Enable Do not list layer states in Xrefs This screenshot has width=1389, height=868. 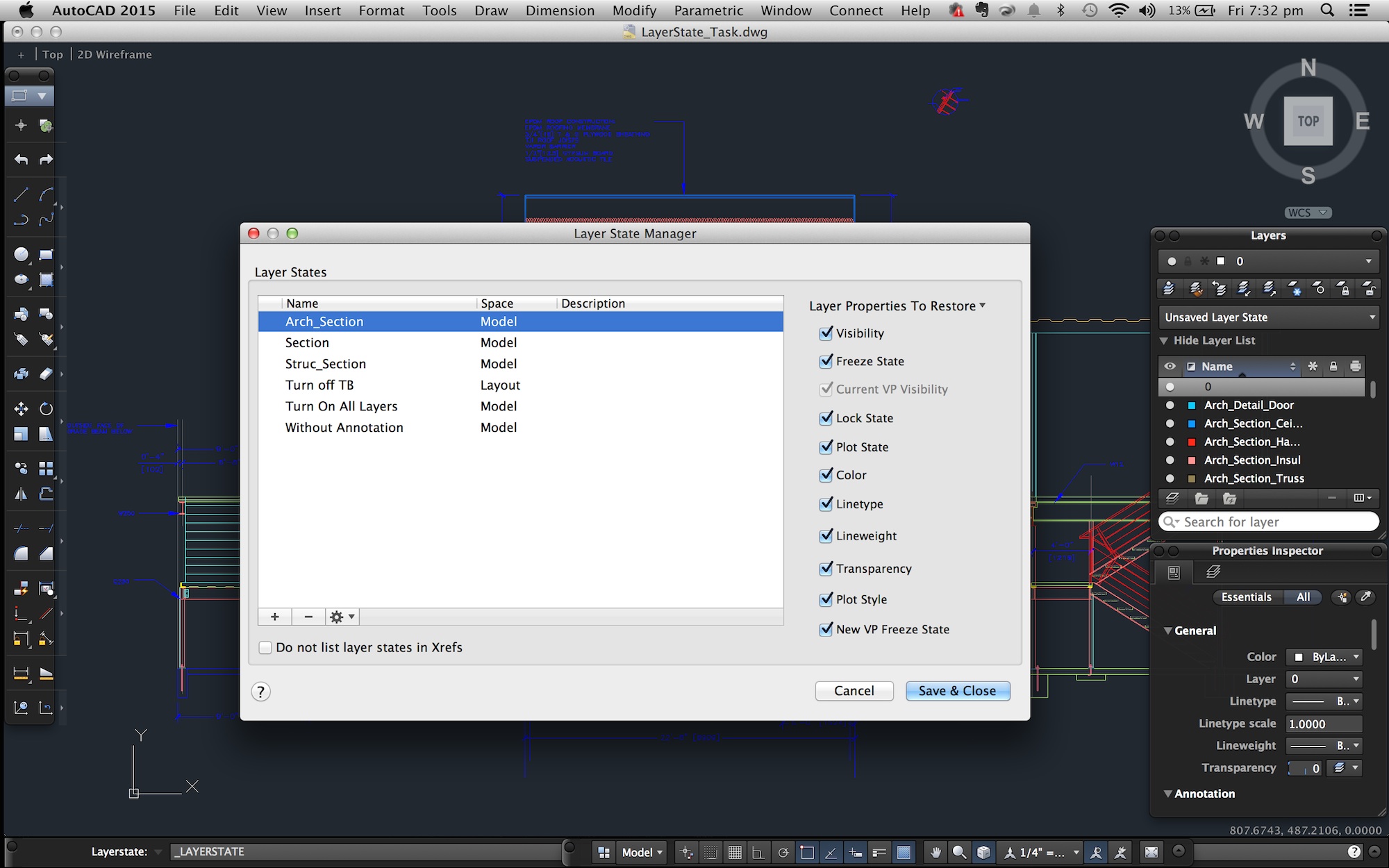(x=265, y=647)
